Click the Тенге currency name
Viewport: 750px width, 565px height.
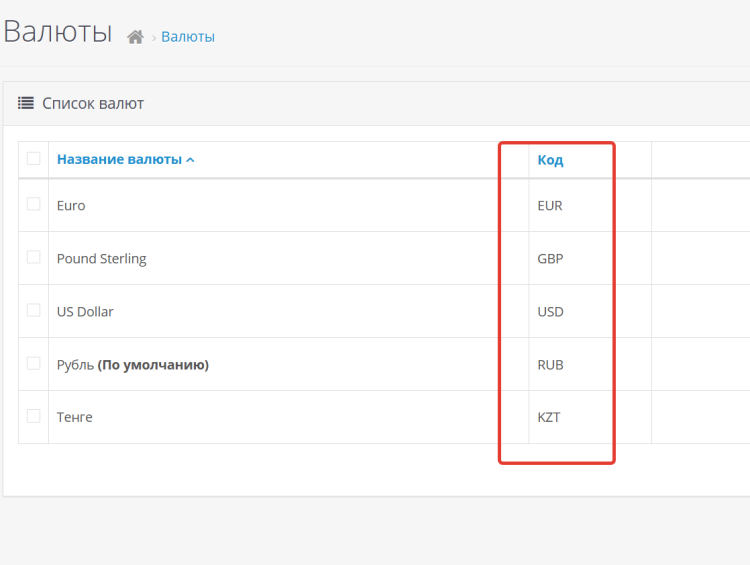click(x=74, y=417)
